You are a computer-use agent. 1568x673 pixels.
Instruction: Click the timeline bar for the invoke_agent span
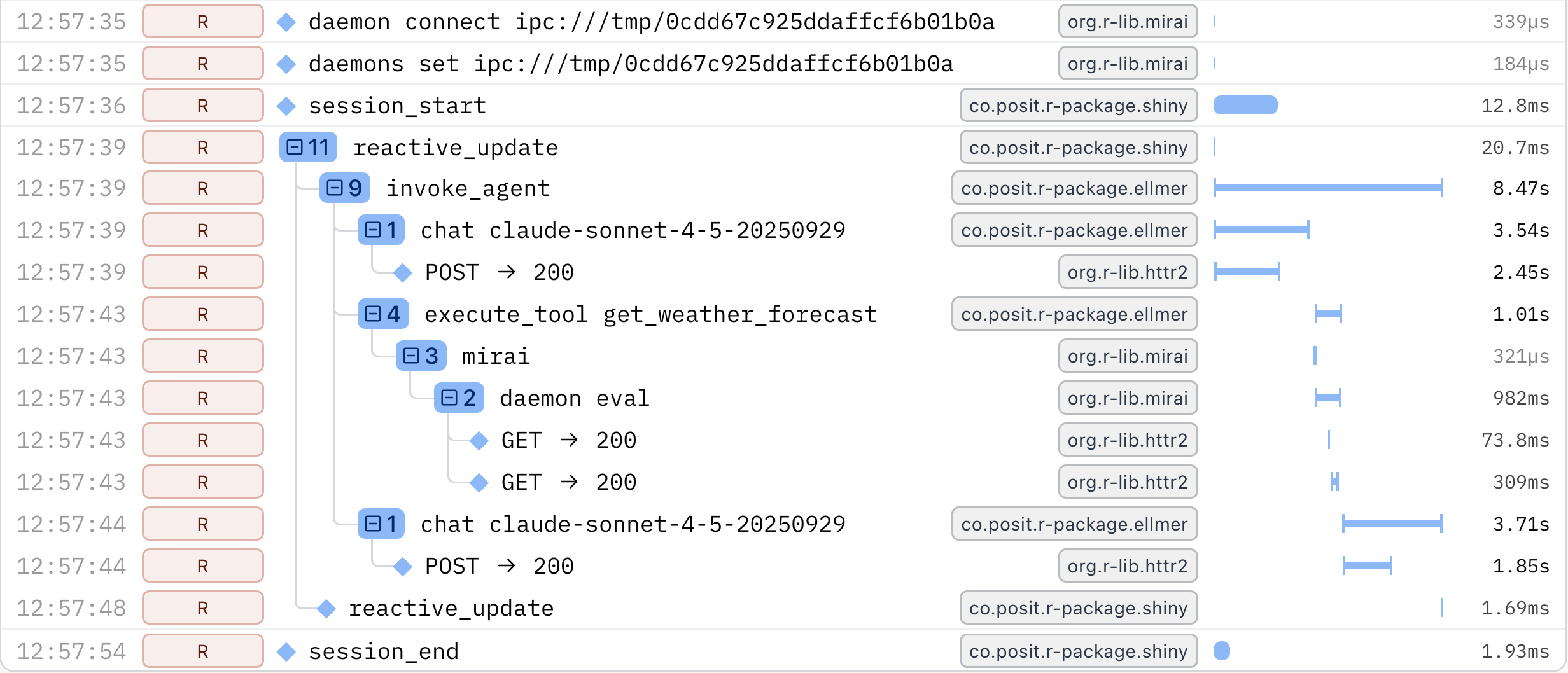tap(1330, 188)
